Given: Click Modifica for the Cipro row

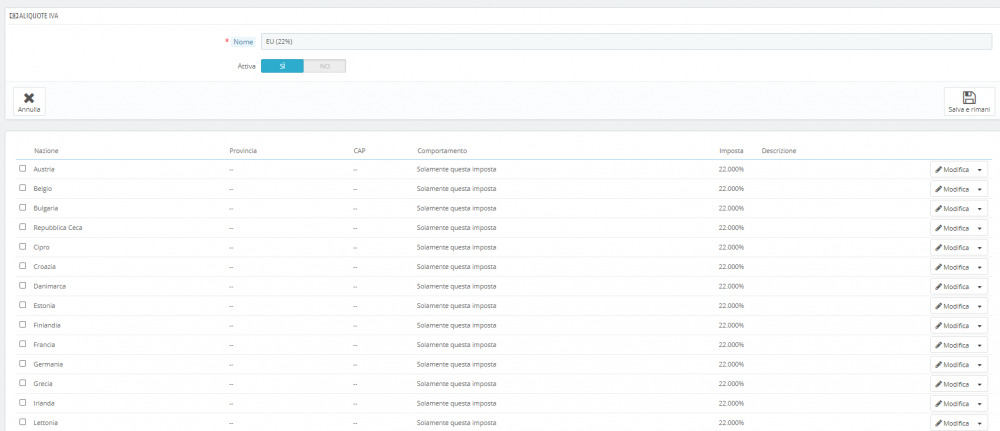Looking at the screenshot, I should pos(952,248).
